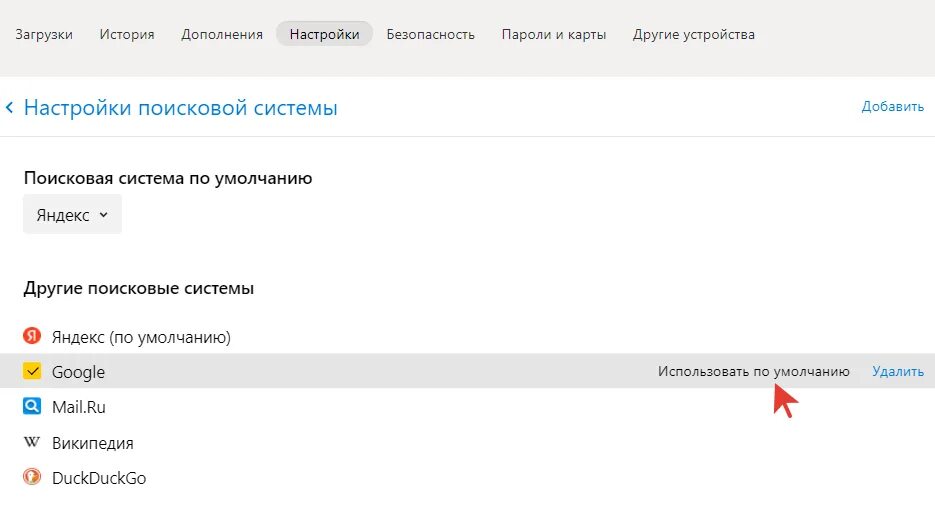Go to the Безопасность tab
This screenshot has height=523, width=935.
[x=431, y=35]
